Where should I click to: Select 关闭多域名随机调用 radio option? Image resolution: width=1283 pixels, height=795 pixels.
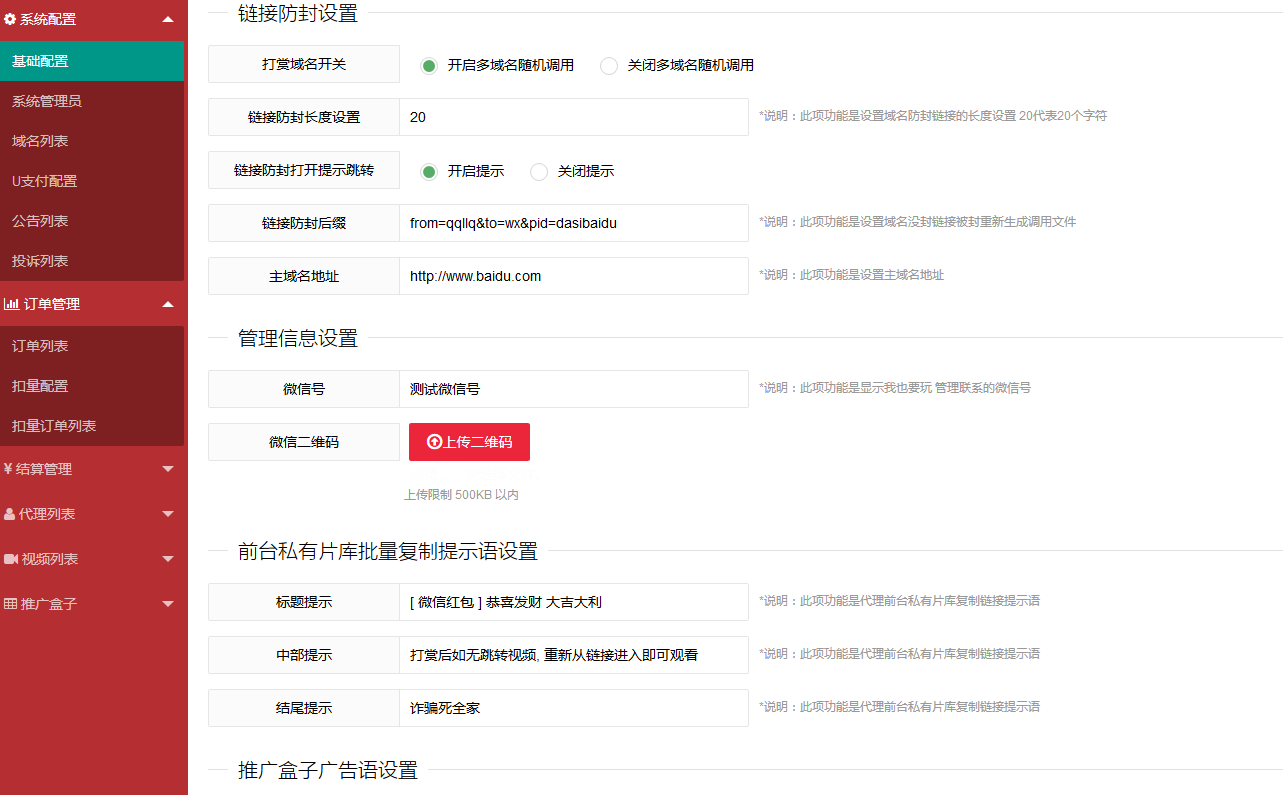(609, 66)
